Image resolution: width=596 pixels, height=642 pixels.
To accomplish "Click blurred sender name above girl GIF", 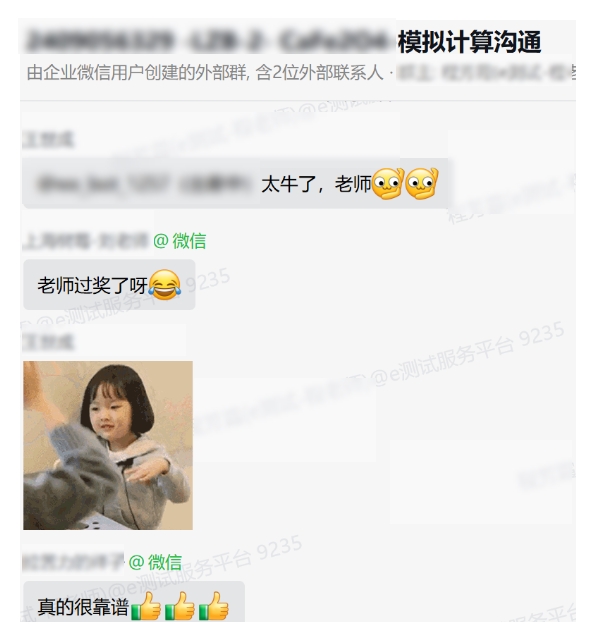I will (48, 341).
